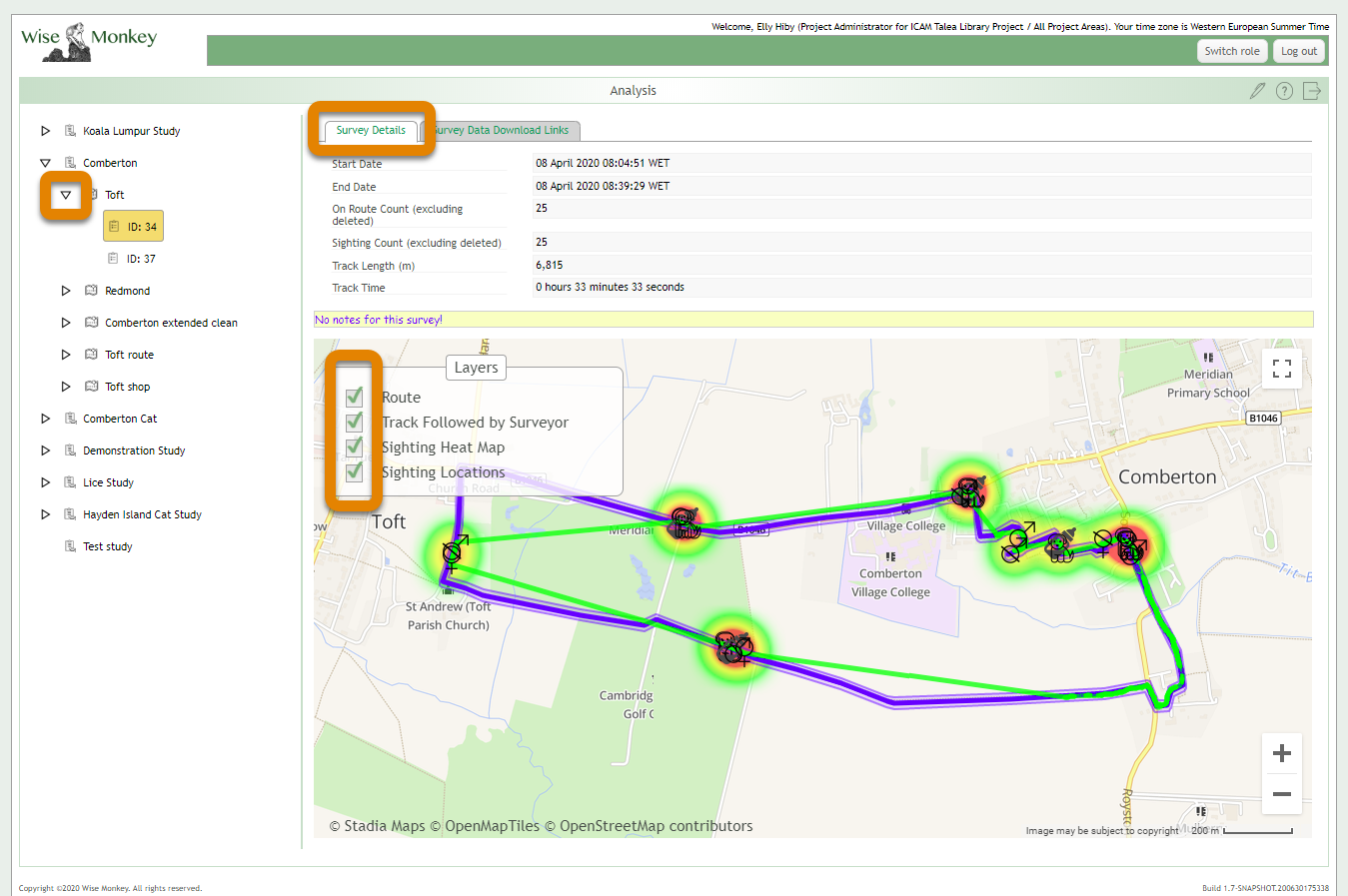Image resolution: width=1348 pixels, height=896 pixels.
Task: Expand Comberton extended clean node
Action: click(x=66, y=323)
